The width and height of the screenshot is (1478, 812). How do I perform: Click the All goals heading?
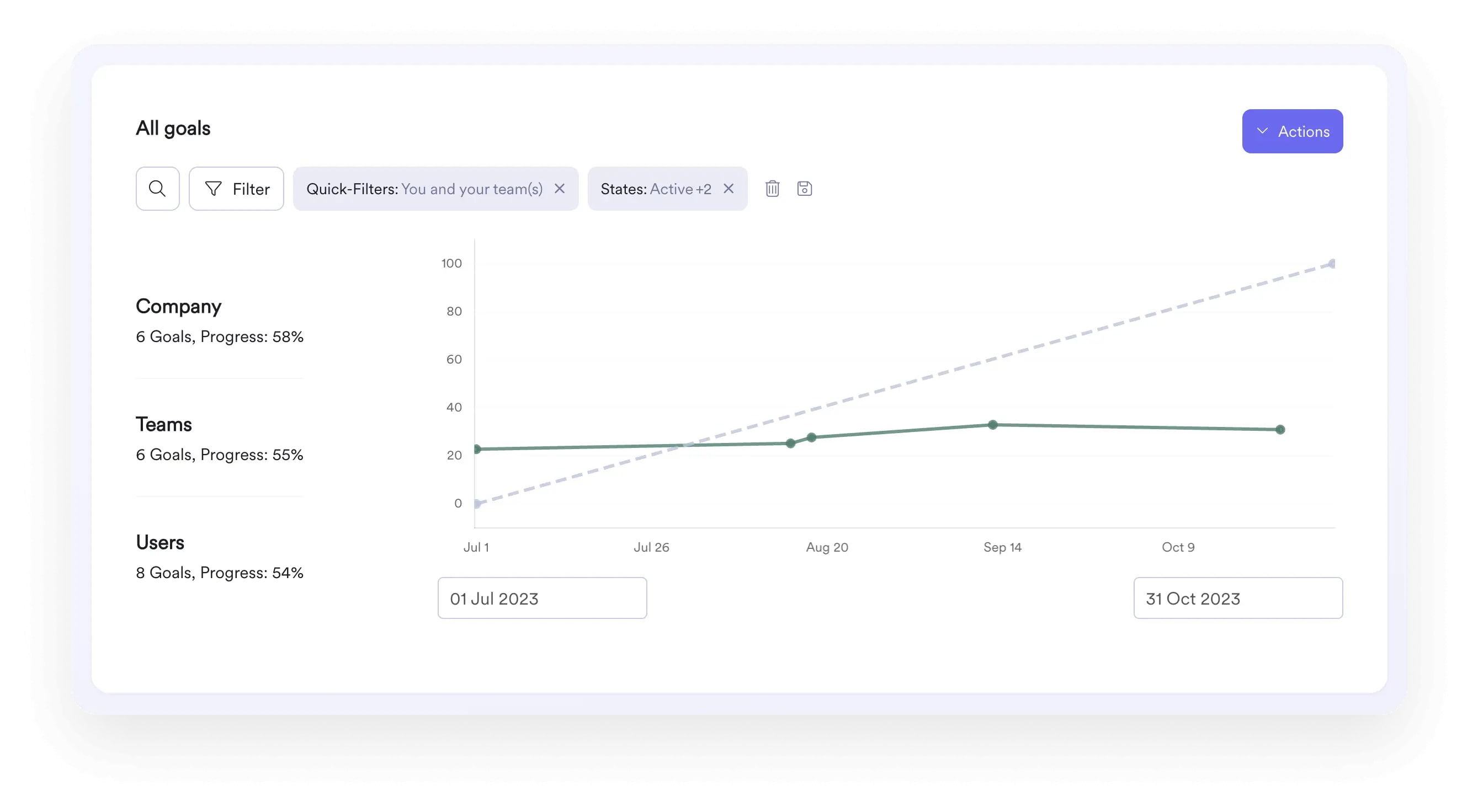pos(173,128)
